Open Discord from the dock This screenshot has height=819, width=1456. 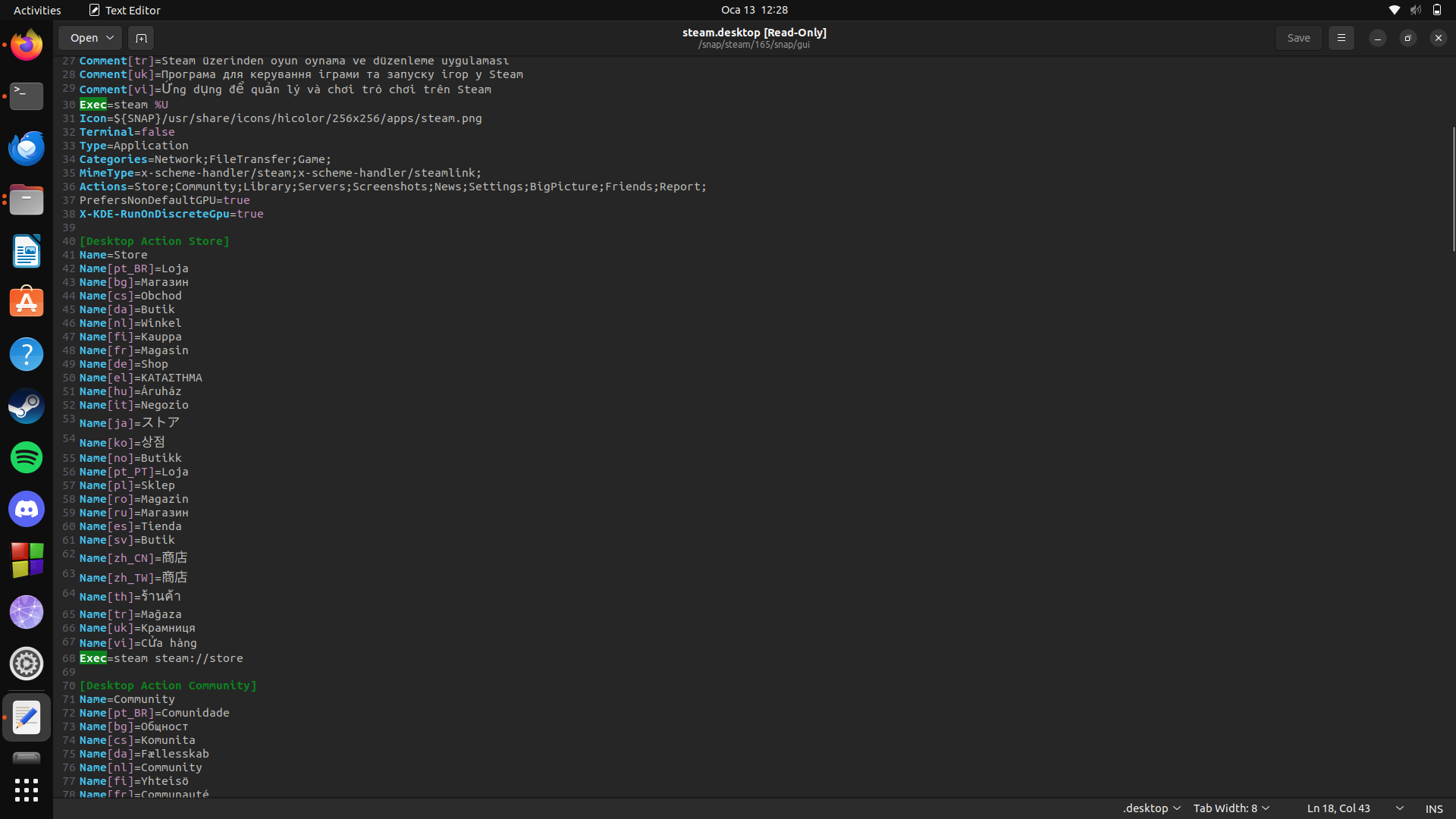click(x=27, y=509)
